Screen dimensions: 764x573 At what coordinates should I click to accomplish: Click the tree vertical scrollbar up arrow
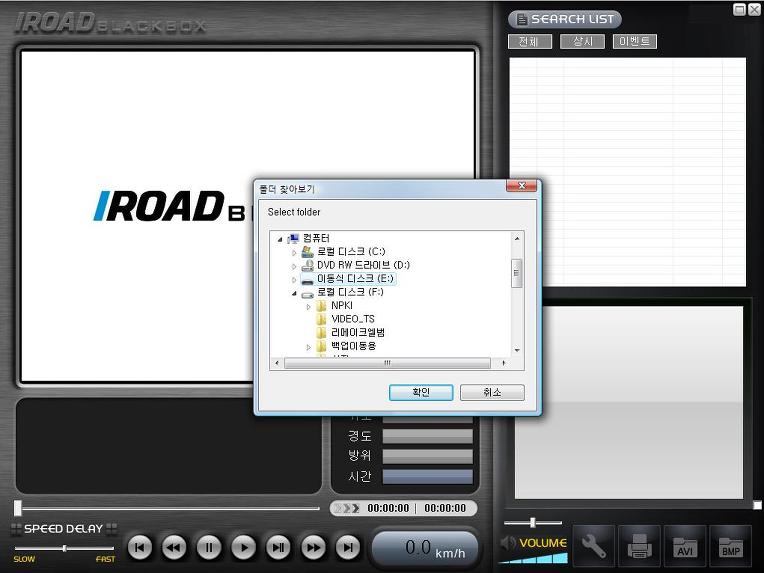coord(517,238)
